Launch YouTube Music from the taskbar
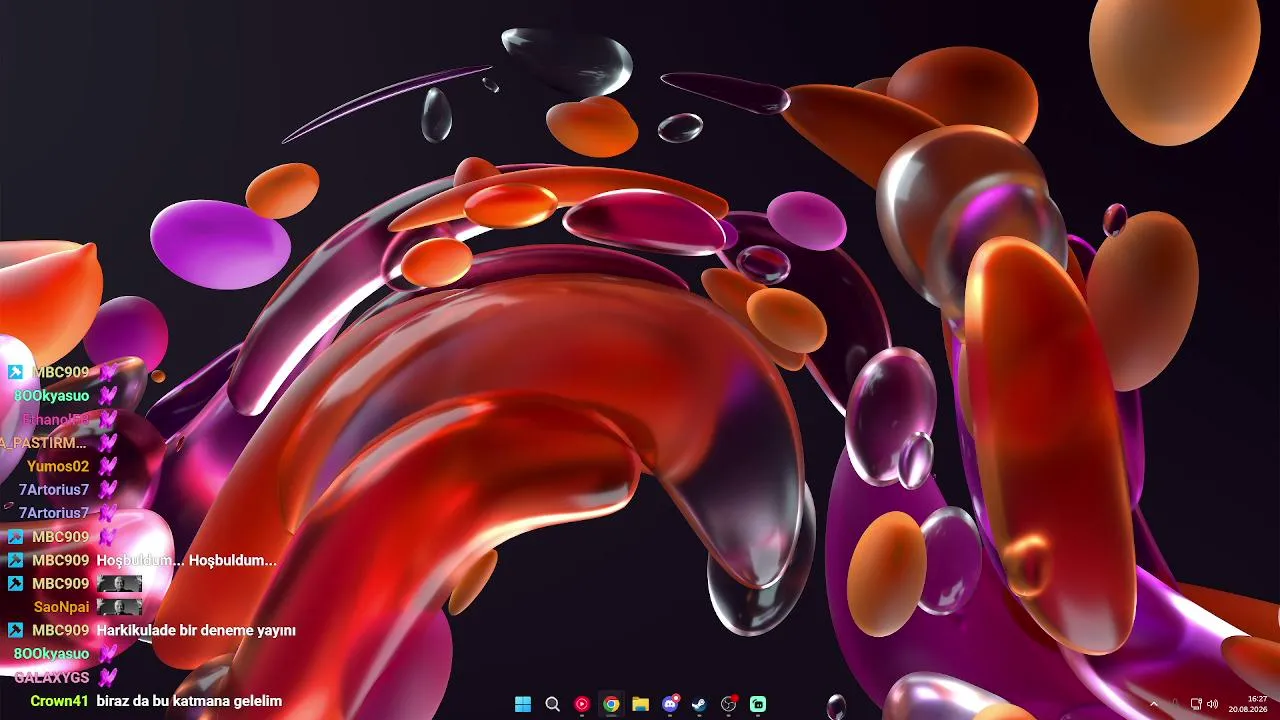Image resolution: width=1280 pixels, height=720 pixels. pyautogui.click(x=582, y=704)
